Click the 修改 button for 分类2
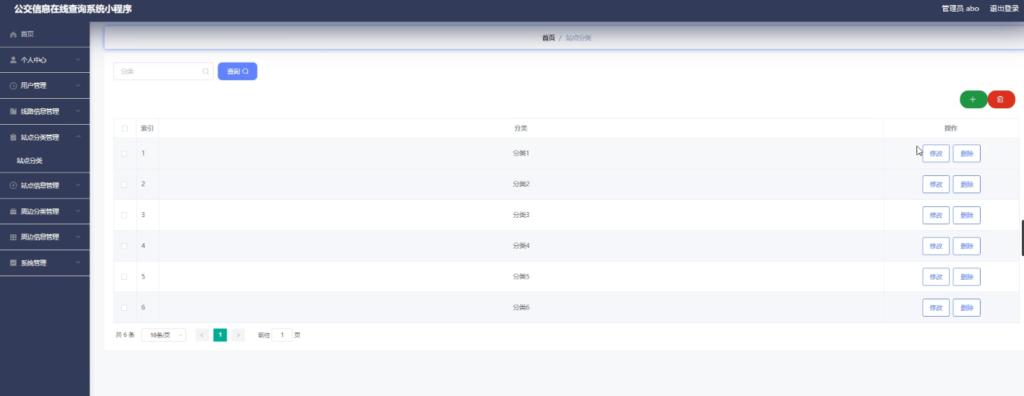This screenshot has width=1024, height=396. click(936, 184)
